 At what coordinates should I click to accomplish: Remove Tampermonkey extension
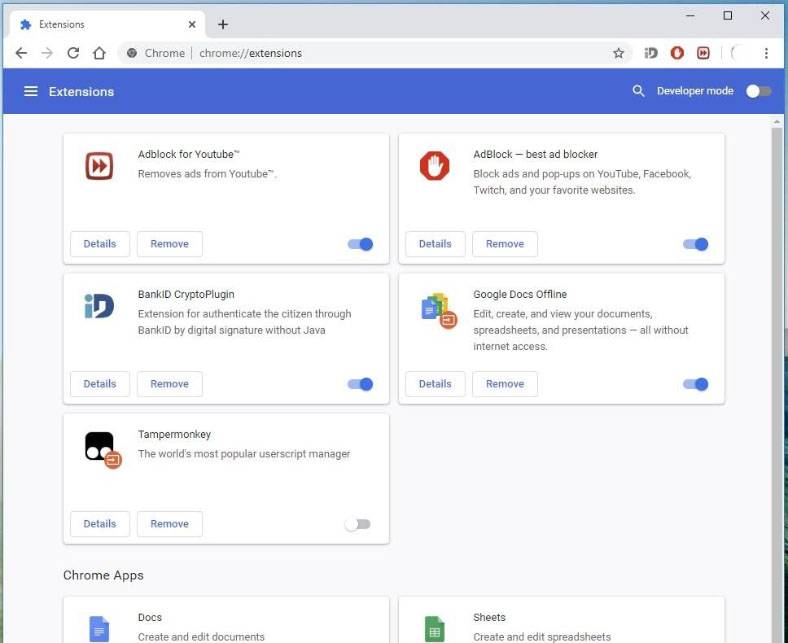coord(170,524)
